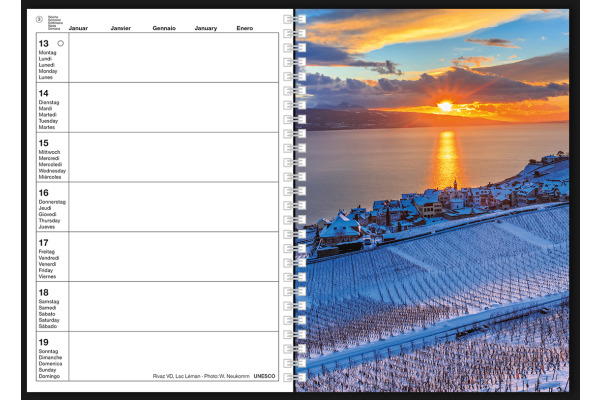
Task: Click the word "Sunday"
Action: pos(47,370)
